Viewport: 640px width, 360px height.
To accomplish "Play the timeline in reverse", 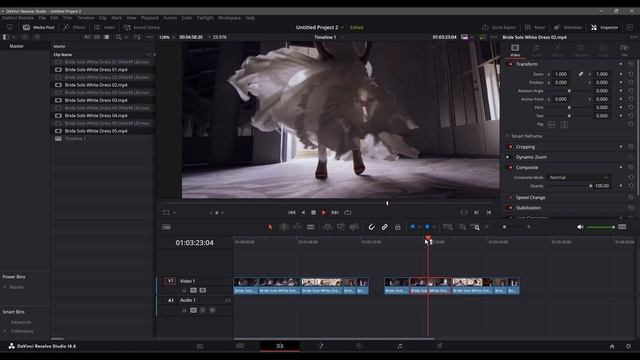I will (303, 212).
